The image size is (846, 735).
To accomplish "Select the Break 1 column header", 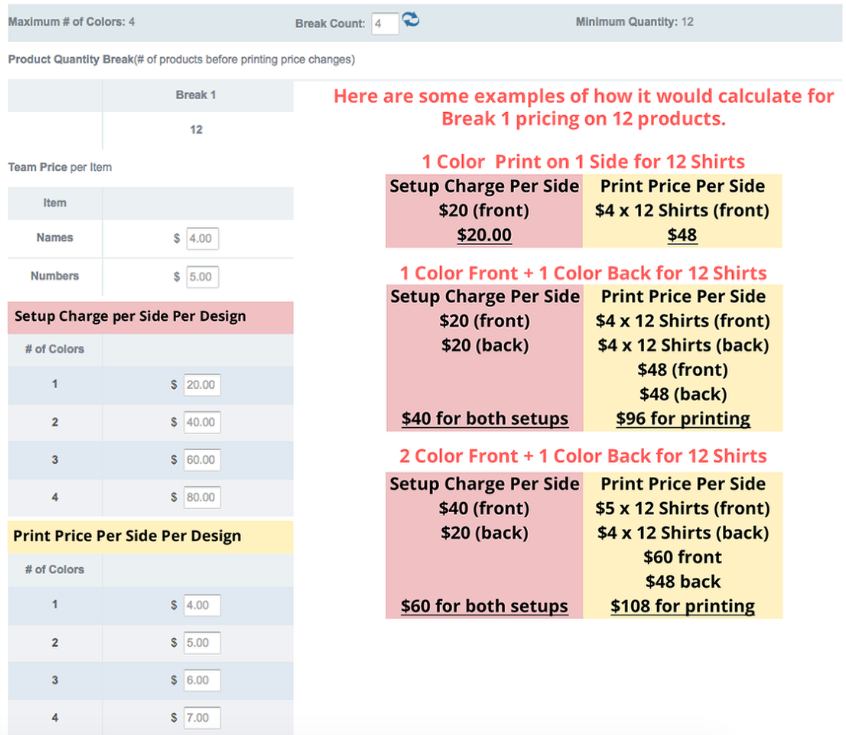I will point(196,95).
